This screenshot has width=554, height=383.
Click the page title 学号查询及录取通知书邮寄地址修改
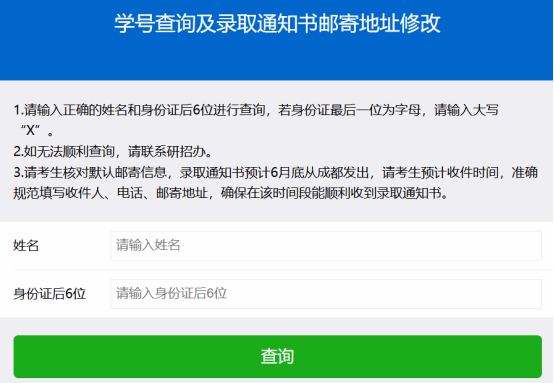(277, 24)
